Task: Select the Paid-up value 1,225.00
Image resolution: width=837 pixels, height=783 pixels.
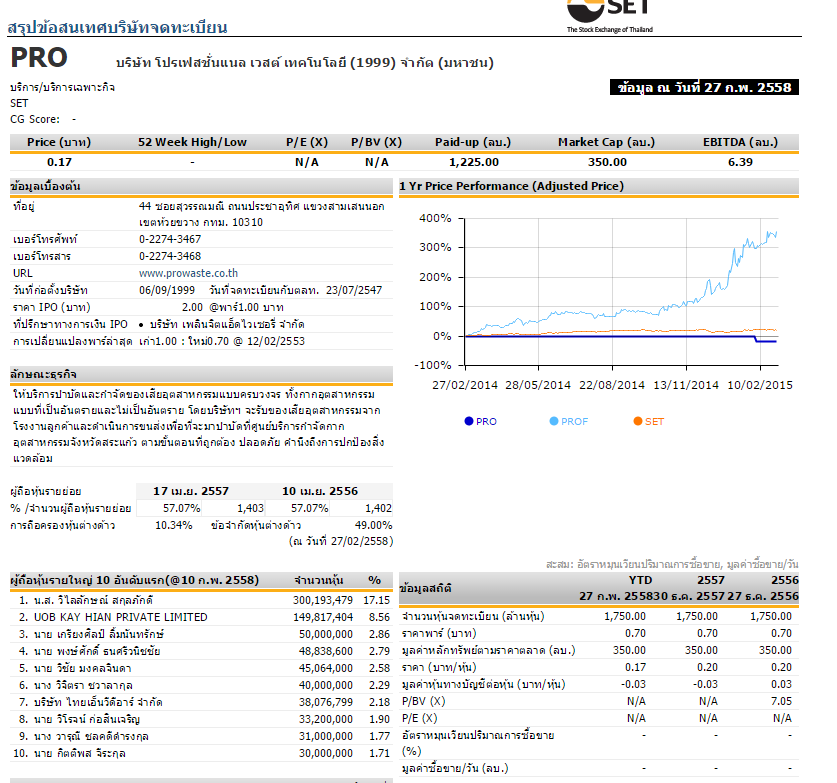Action: [x=473, y=162]
